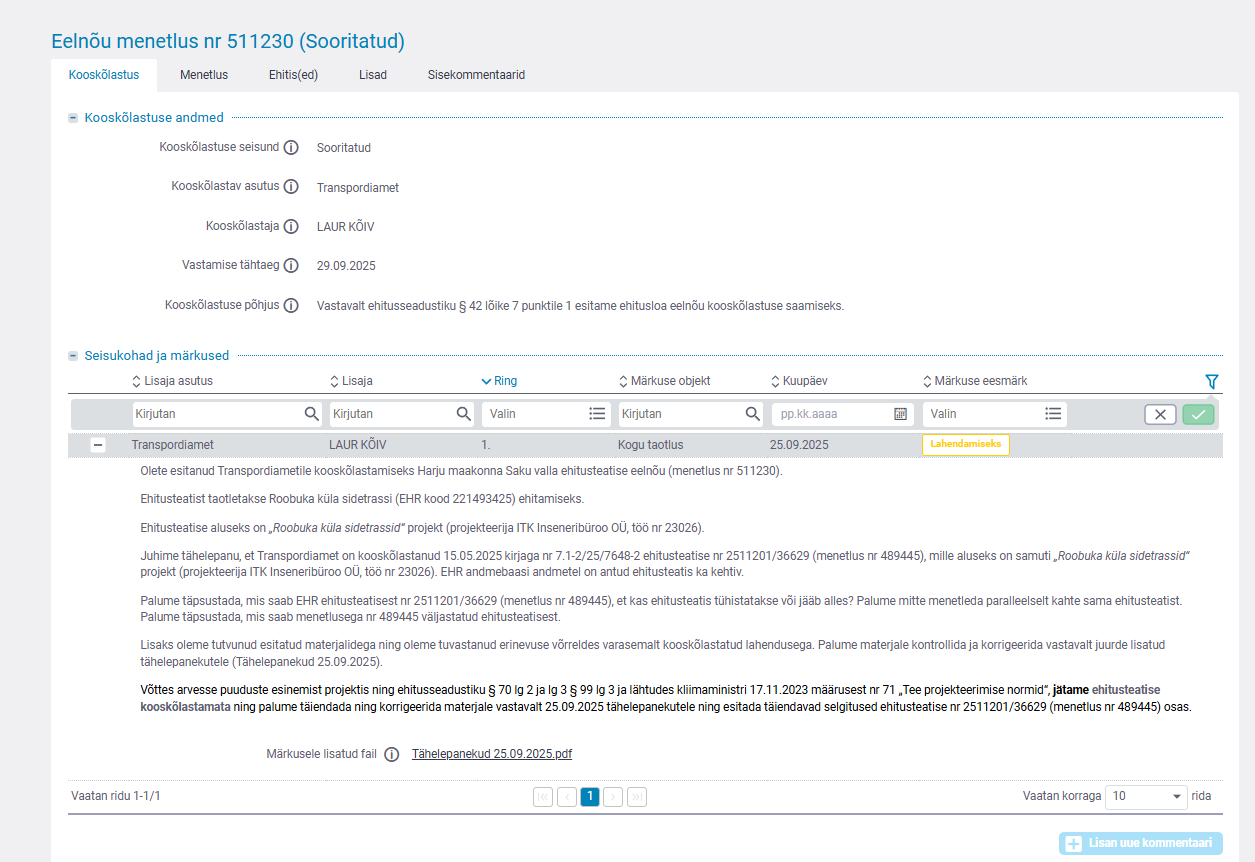This screenshot has width=1255, height=862.
Task: Click search icon in Lisaja asutus filter
Action: click(x=312, y=414)
